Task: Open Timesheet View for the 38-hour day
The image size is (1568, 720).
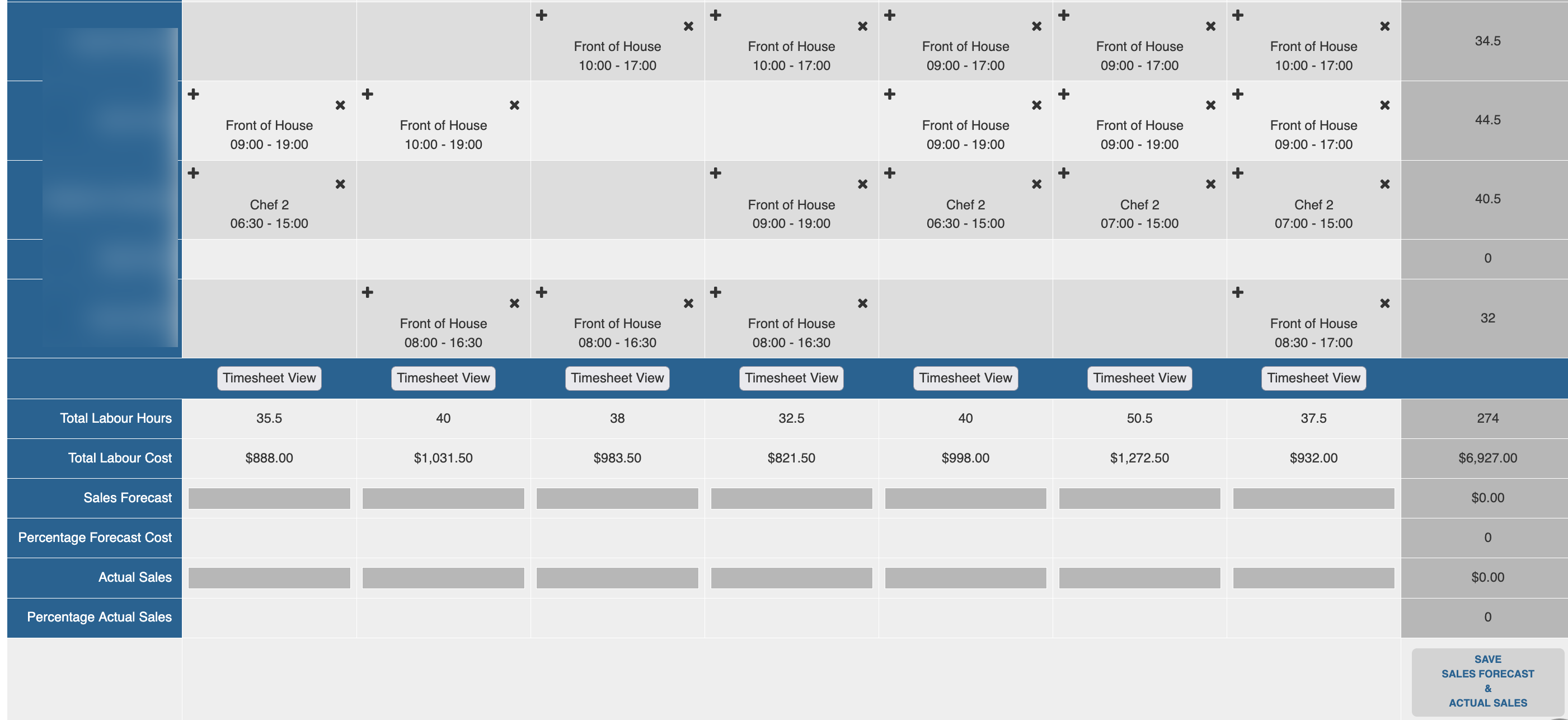Action: pos(617,378)
